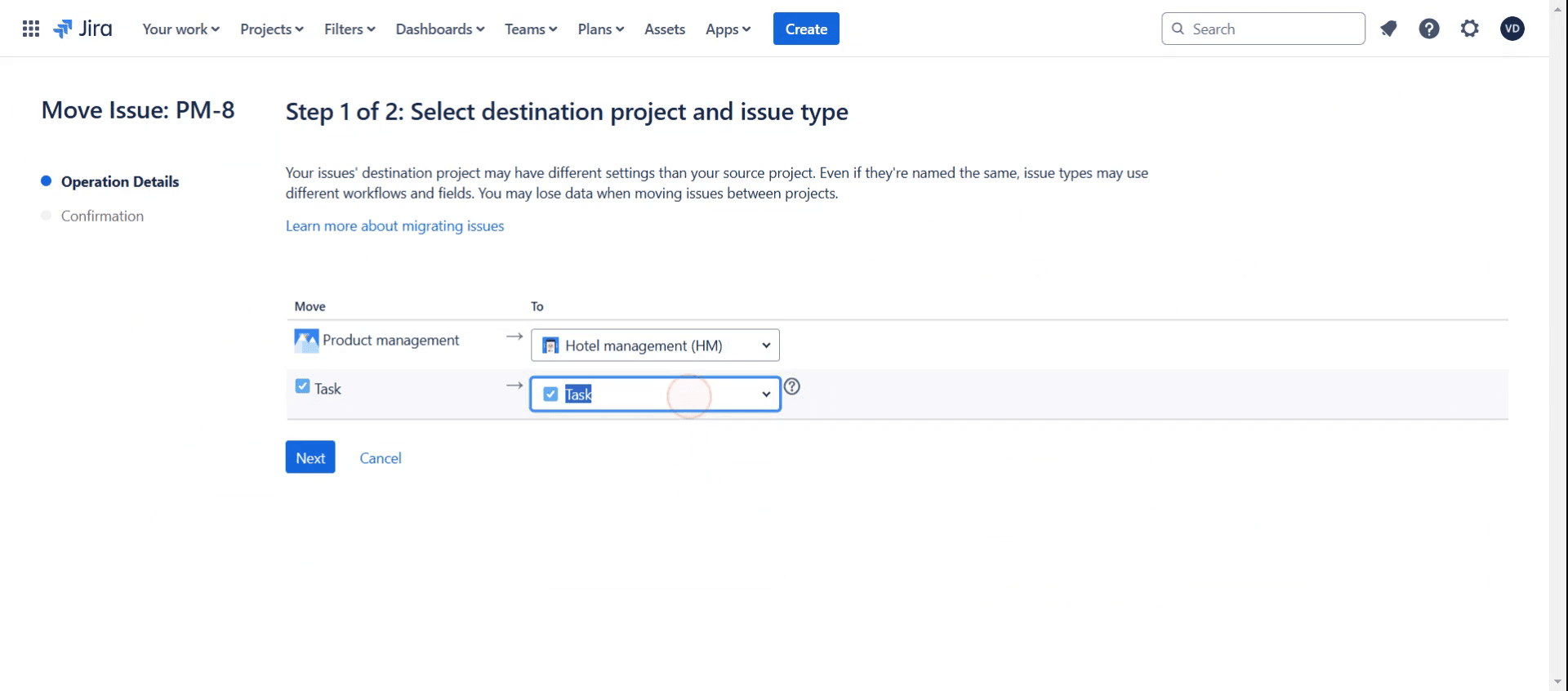Open Learn more about migrating issues link
This screenshot has width=1568, height=691.
point(394,226)
